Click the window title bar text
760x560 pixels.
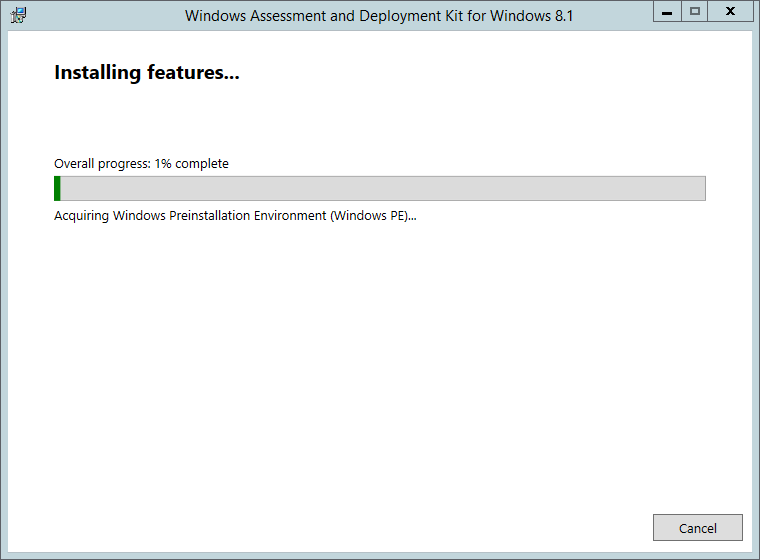379,16
